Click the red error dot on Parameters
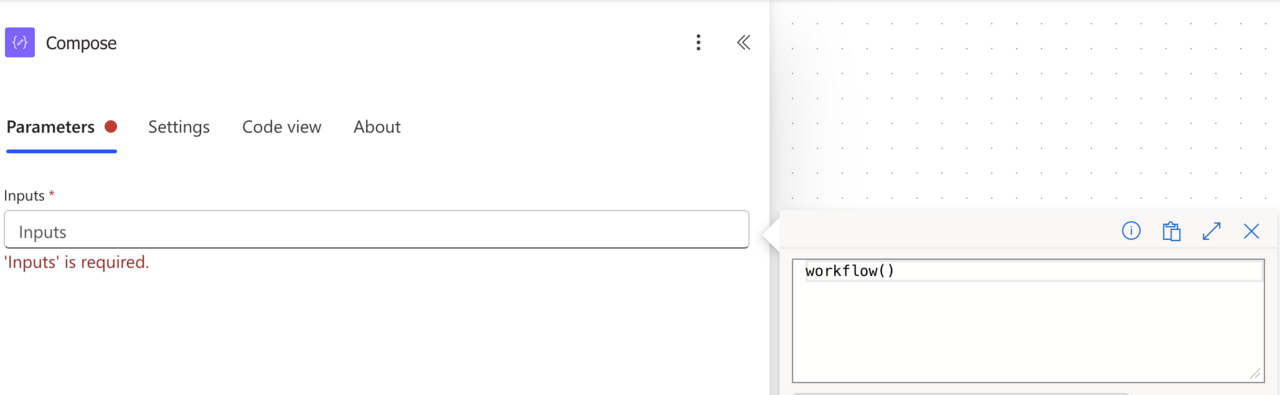 click(x=111, y=127)
